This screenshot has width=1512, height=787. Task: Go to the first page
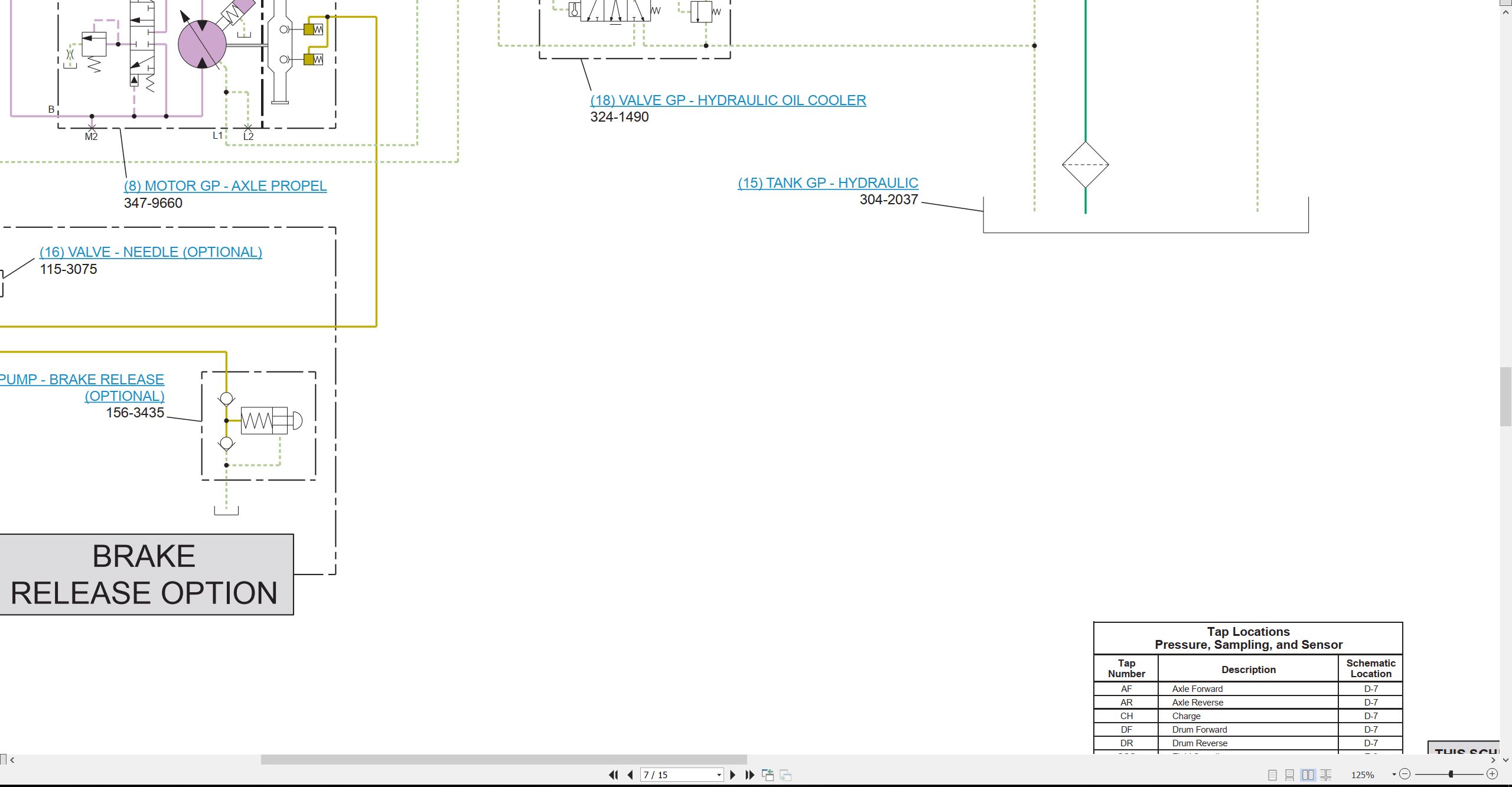click(613, 775)
